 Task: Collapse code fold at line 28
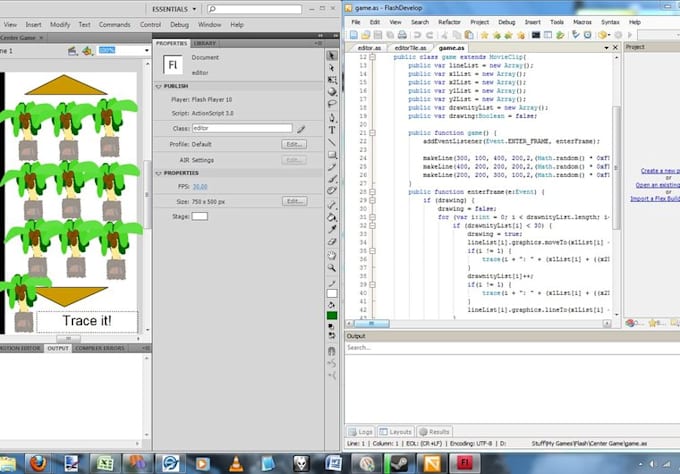373,192
